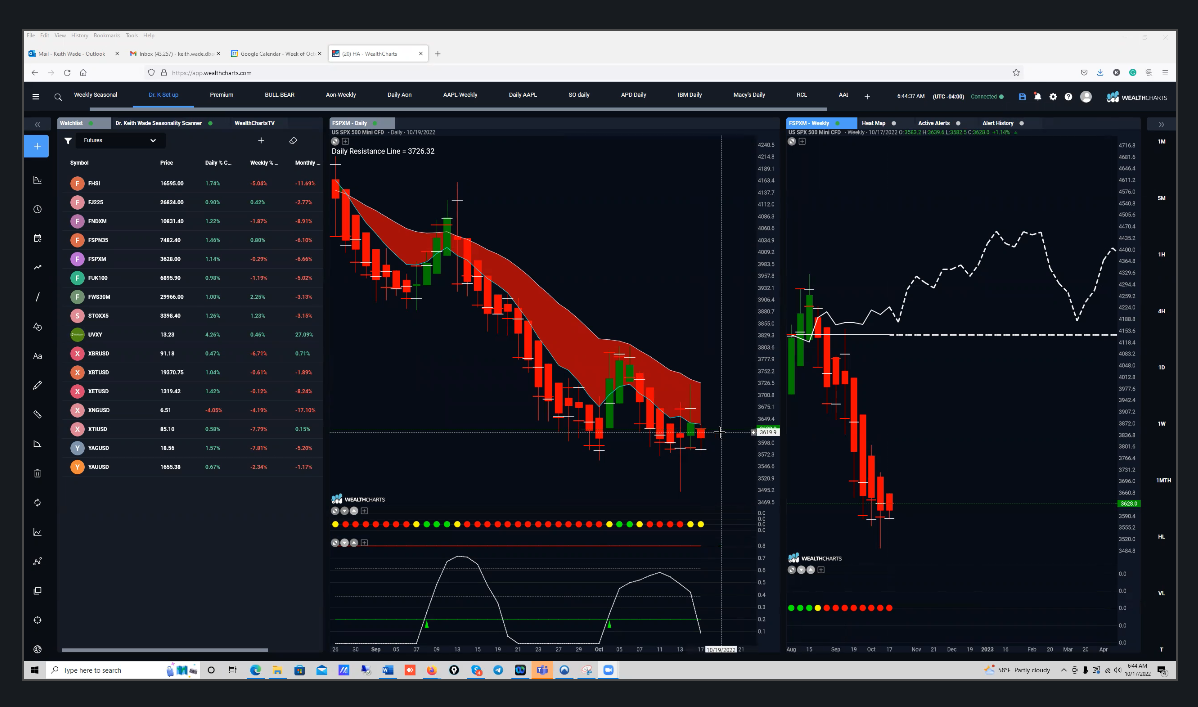Toggle the FSPXM - Daily tab link dot

375,123
